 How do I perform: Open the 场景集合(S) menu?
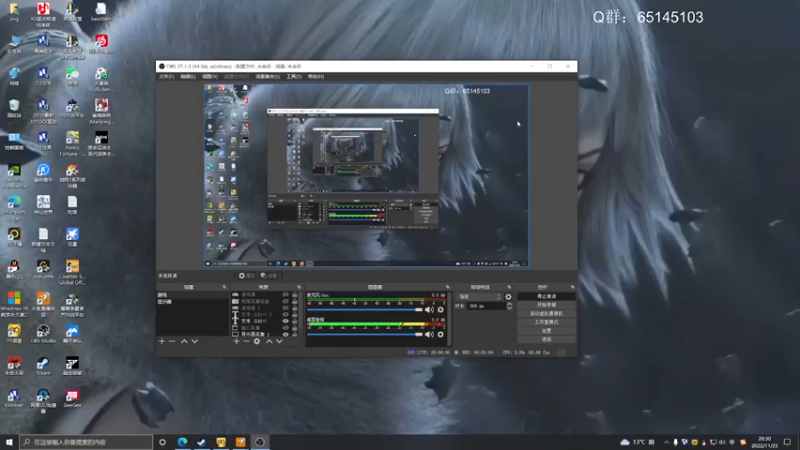(267, 77)
